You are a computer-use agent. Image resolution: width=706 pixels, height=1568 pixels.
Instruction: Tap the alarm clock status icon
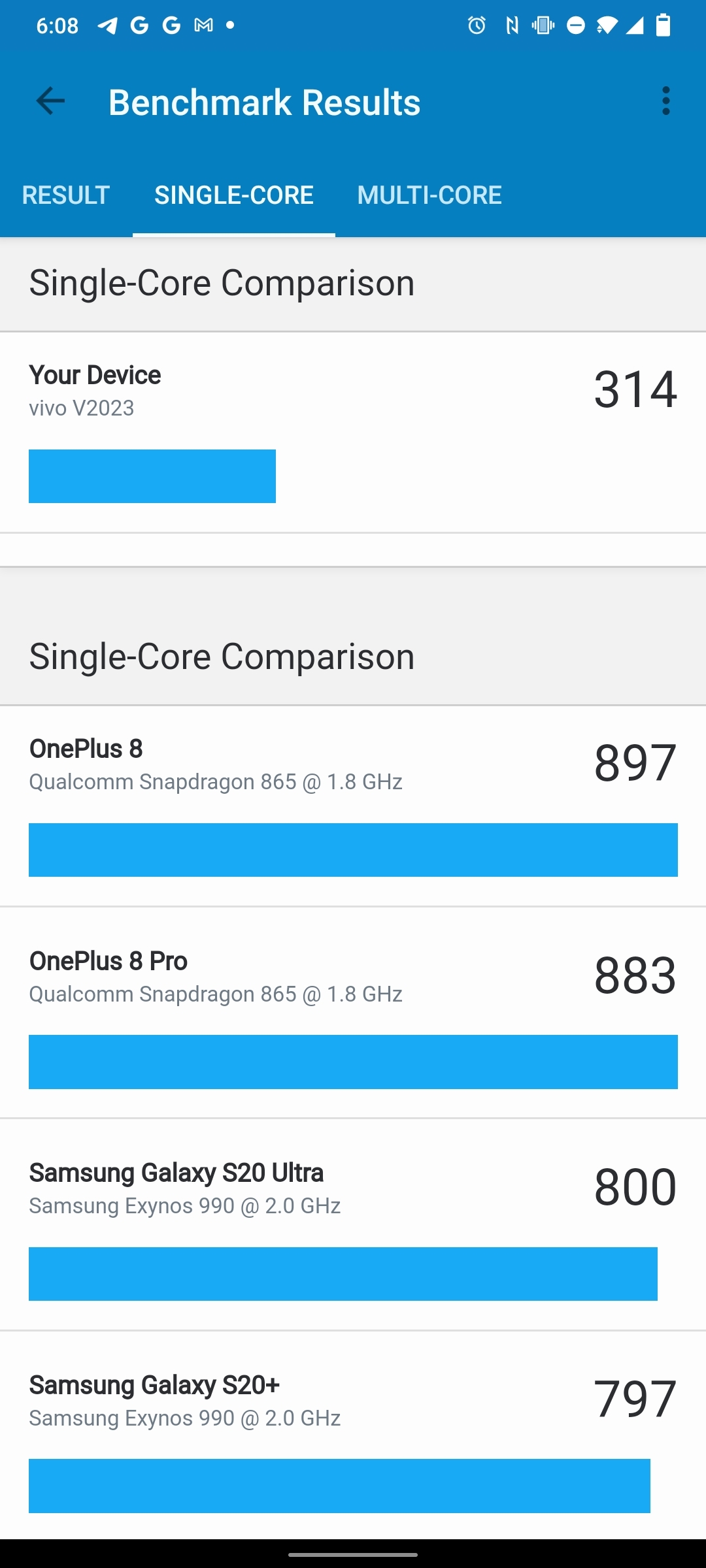tap(477, 25)
